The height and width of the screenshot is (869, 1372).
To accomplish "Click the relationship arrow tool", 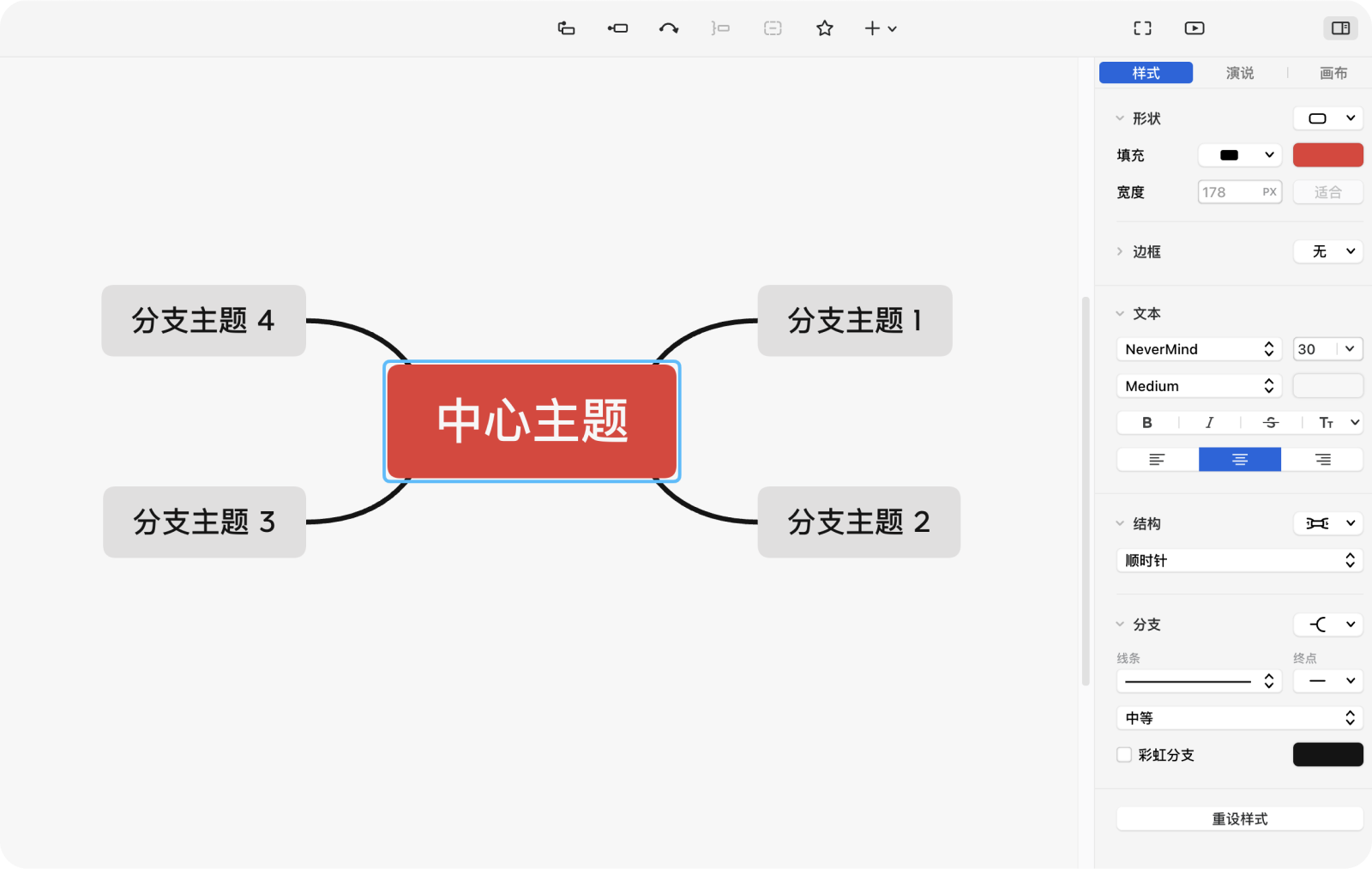I will [669, 28].
